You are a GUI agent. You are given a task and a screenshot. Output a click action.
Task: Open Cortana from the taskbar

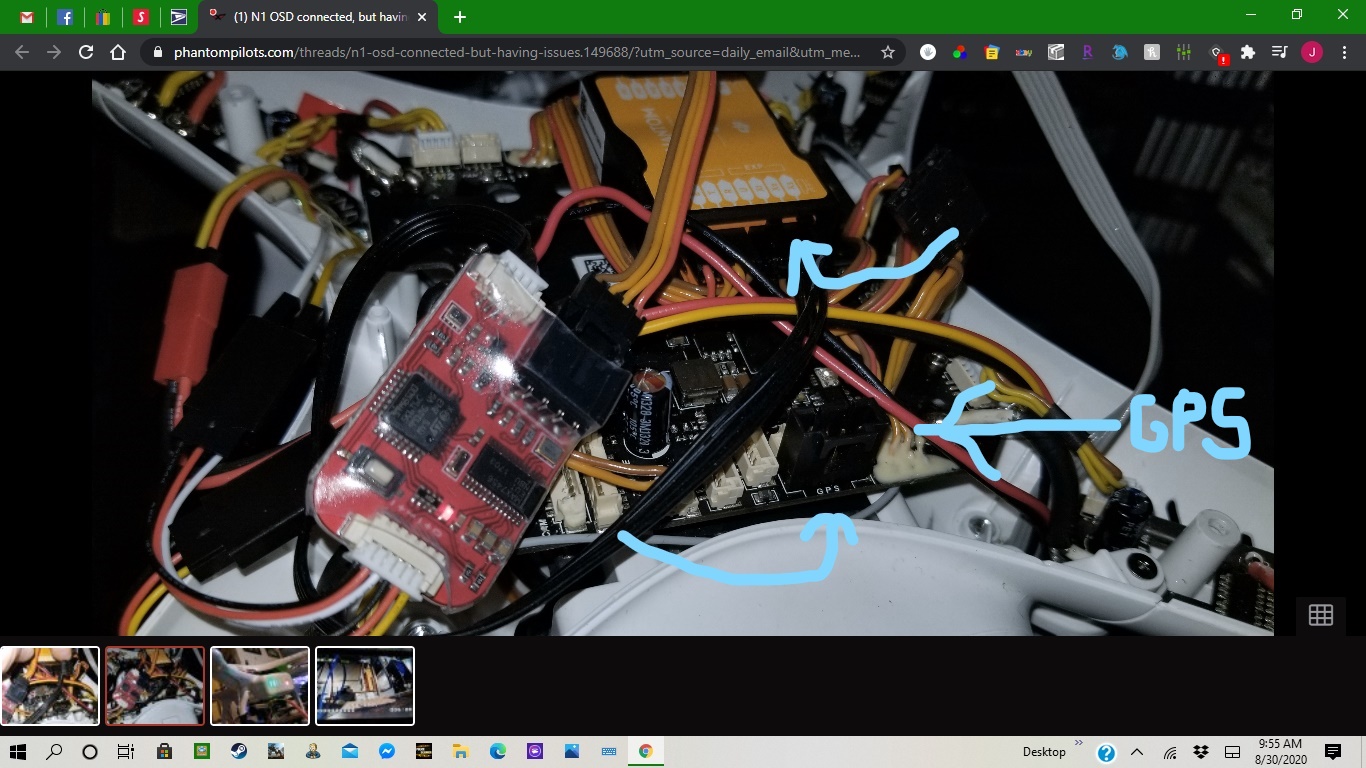[x=90, y=751]
